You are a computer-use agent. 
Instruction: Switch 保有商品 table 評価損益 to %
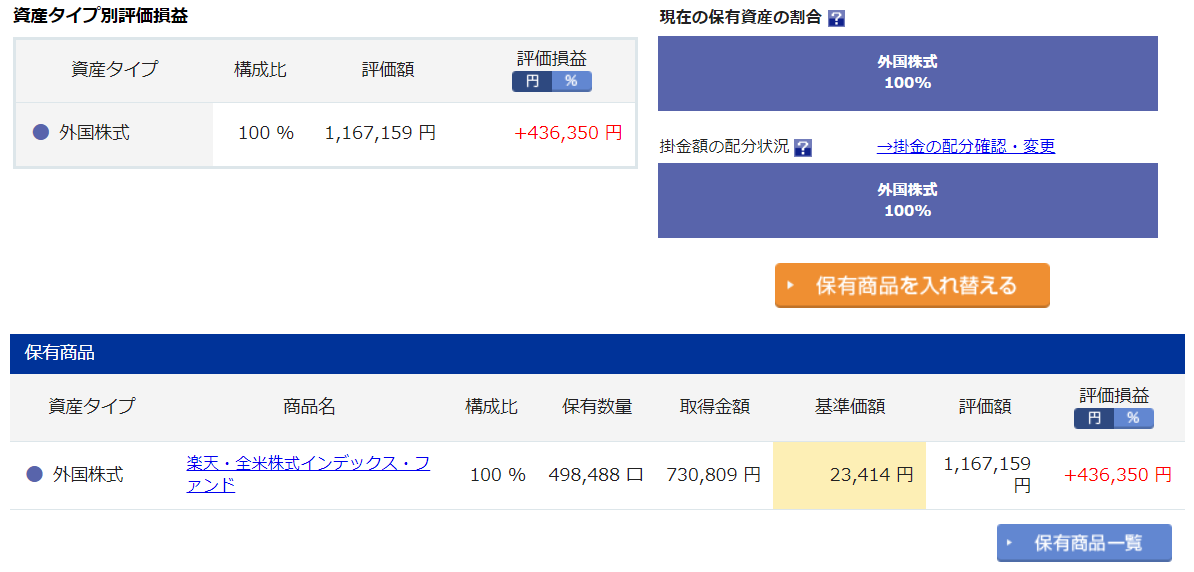coord(1134,418)
